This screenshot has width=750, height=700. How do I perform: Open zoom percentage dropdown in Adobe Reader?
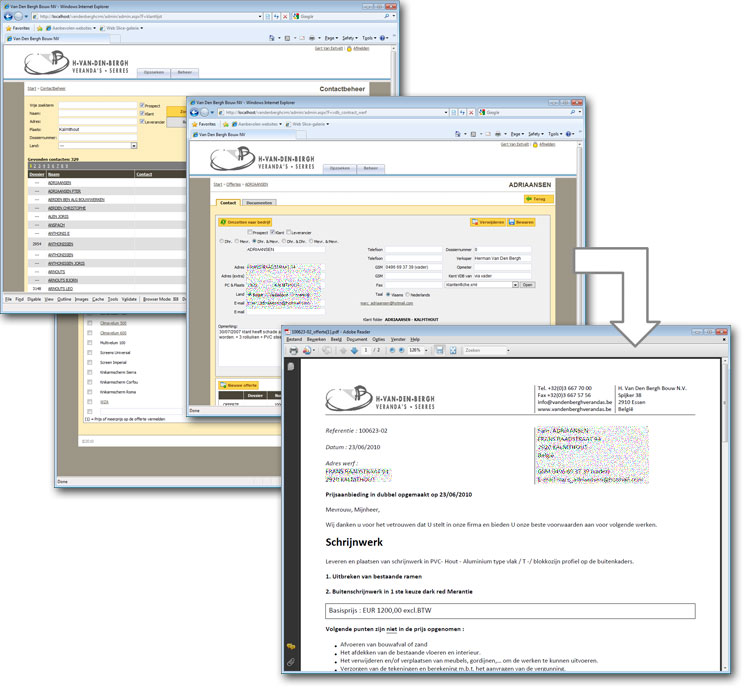tap(426, 351)
